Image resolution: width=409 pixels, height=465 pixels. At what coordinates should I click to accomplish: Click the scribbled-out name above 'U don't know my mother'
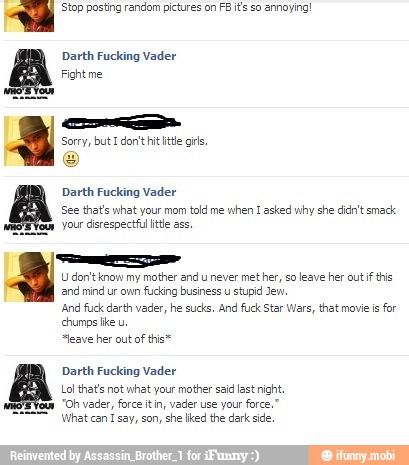coord(118,259)
